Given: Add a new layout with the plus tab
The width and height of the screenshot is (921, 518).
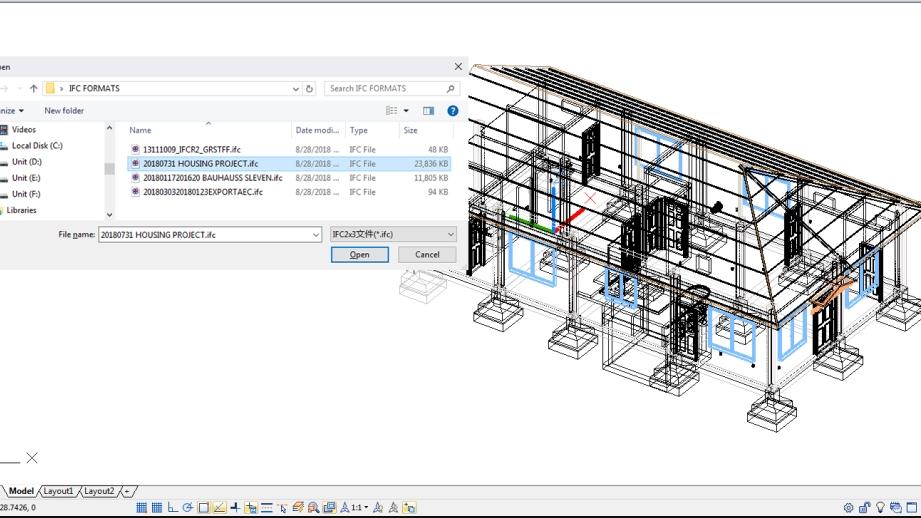Looking at the screenshot, I should (x=127, y=491).
